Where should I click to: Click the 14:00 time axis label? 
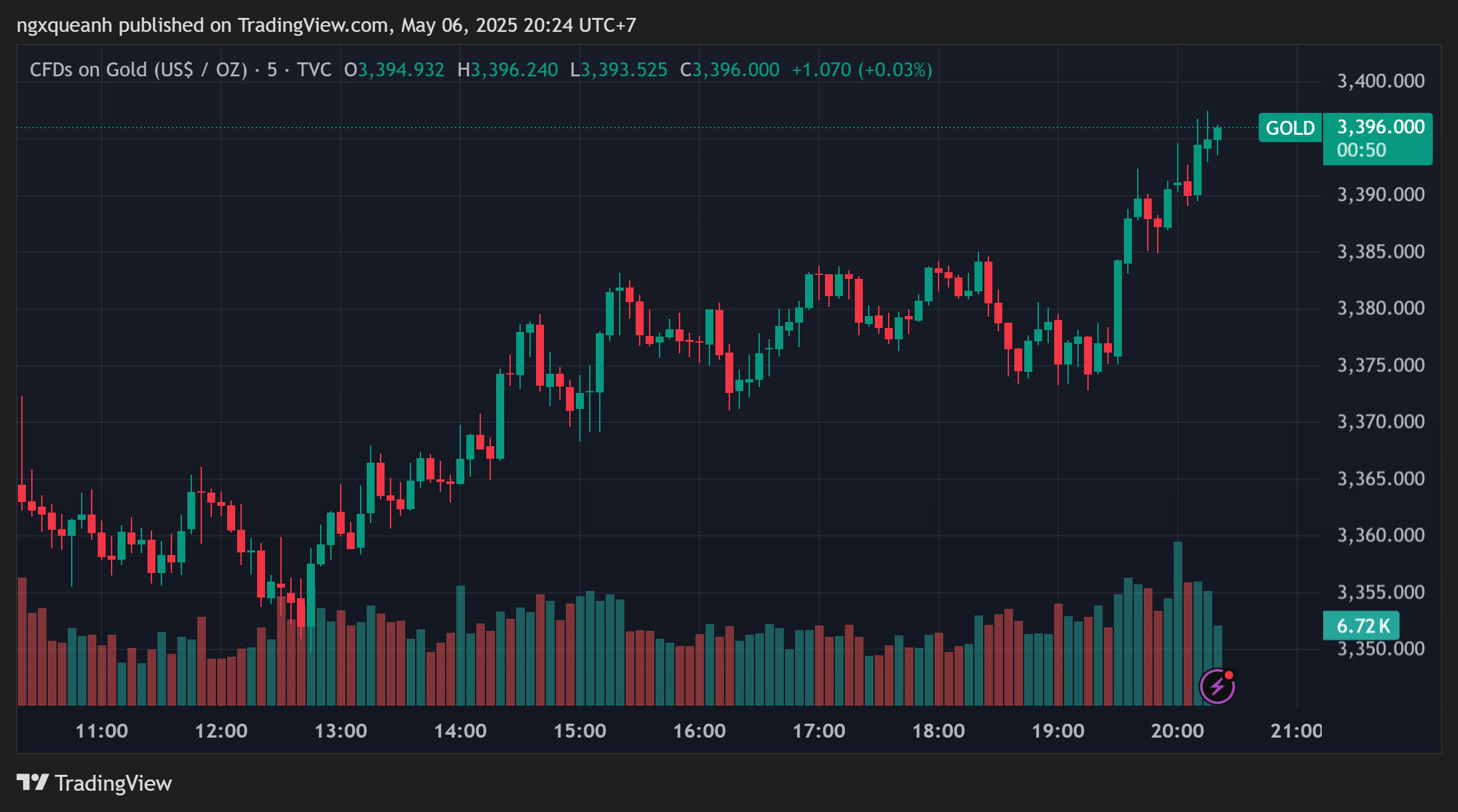coord(460,731)
